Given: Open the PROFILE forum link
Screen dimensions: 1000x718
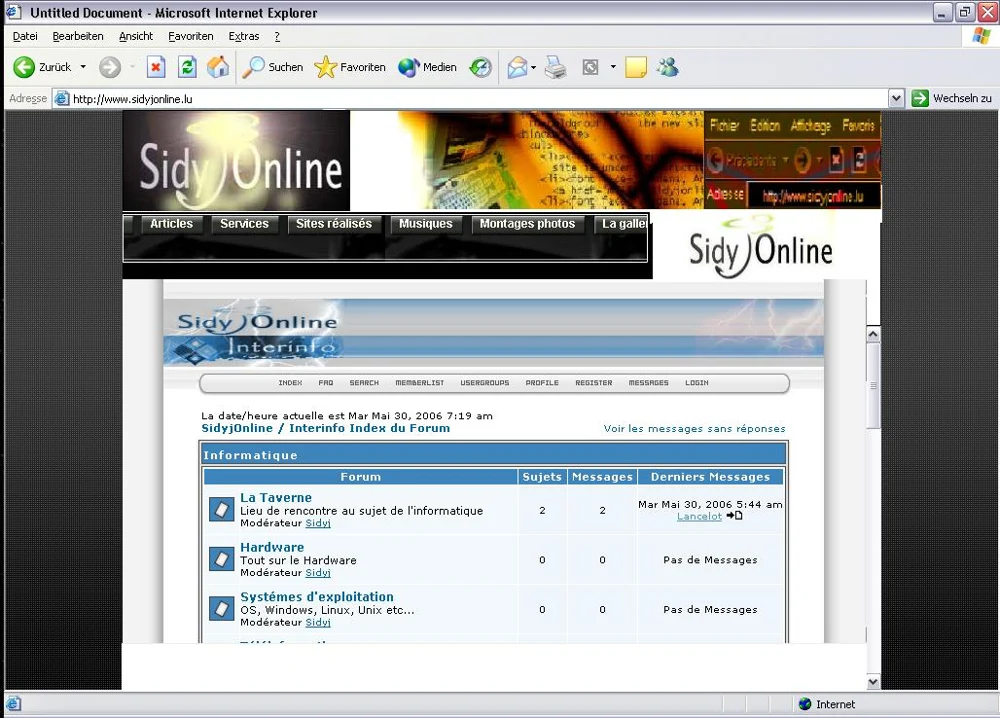Looking at the screenshot, I should point(542,383).
